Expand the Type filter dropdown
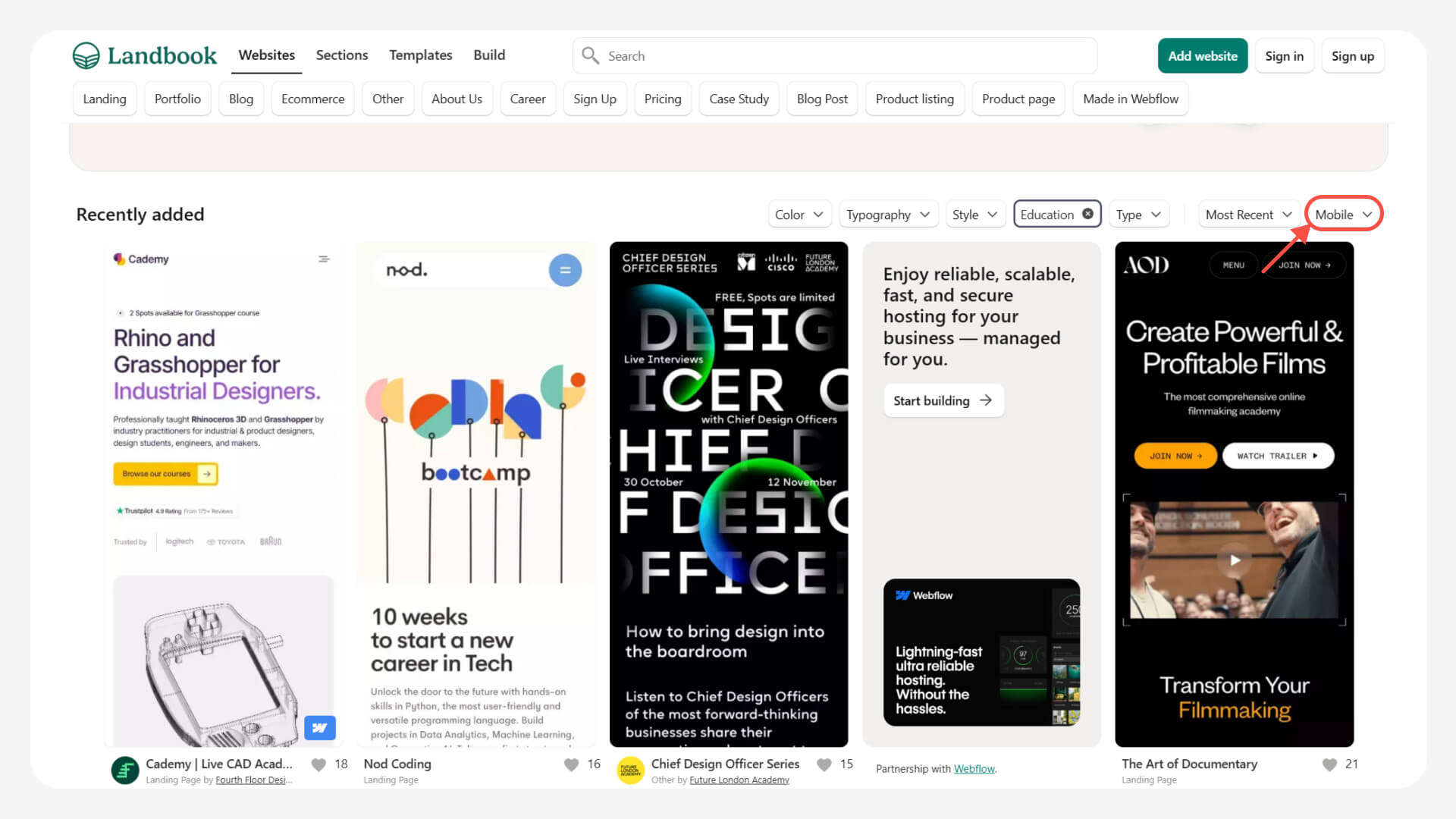The image size is (1456, 819). [1138, 215]
